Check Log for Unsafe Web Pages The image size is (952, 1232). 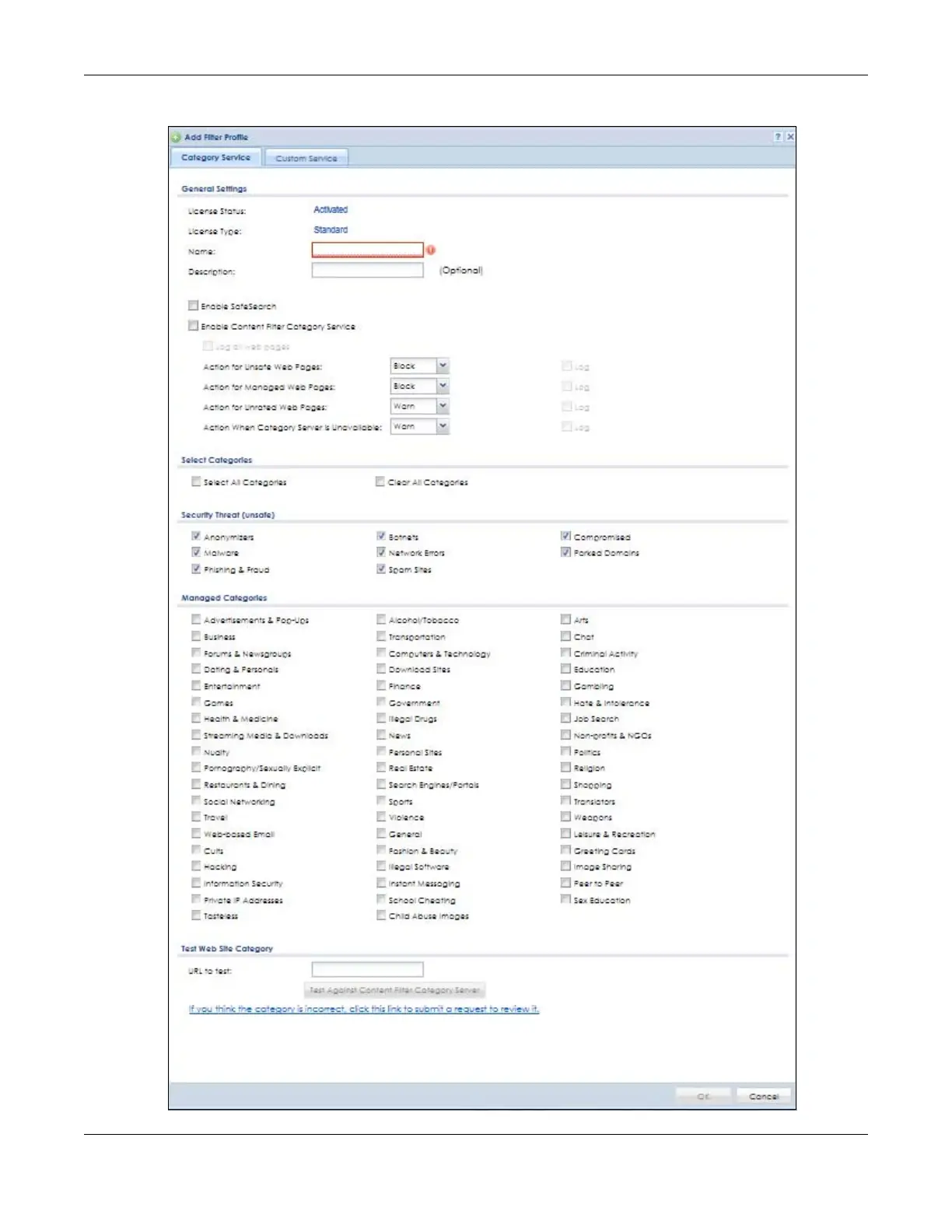567,366
